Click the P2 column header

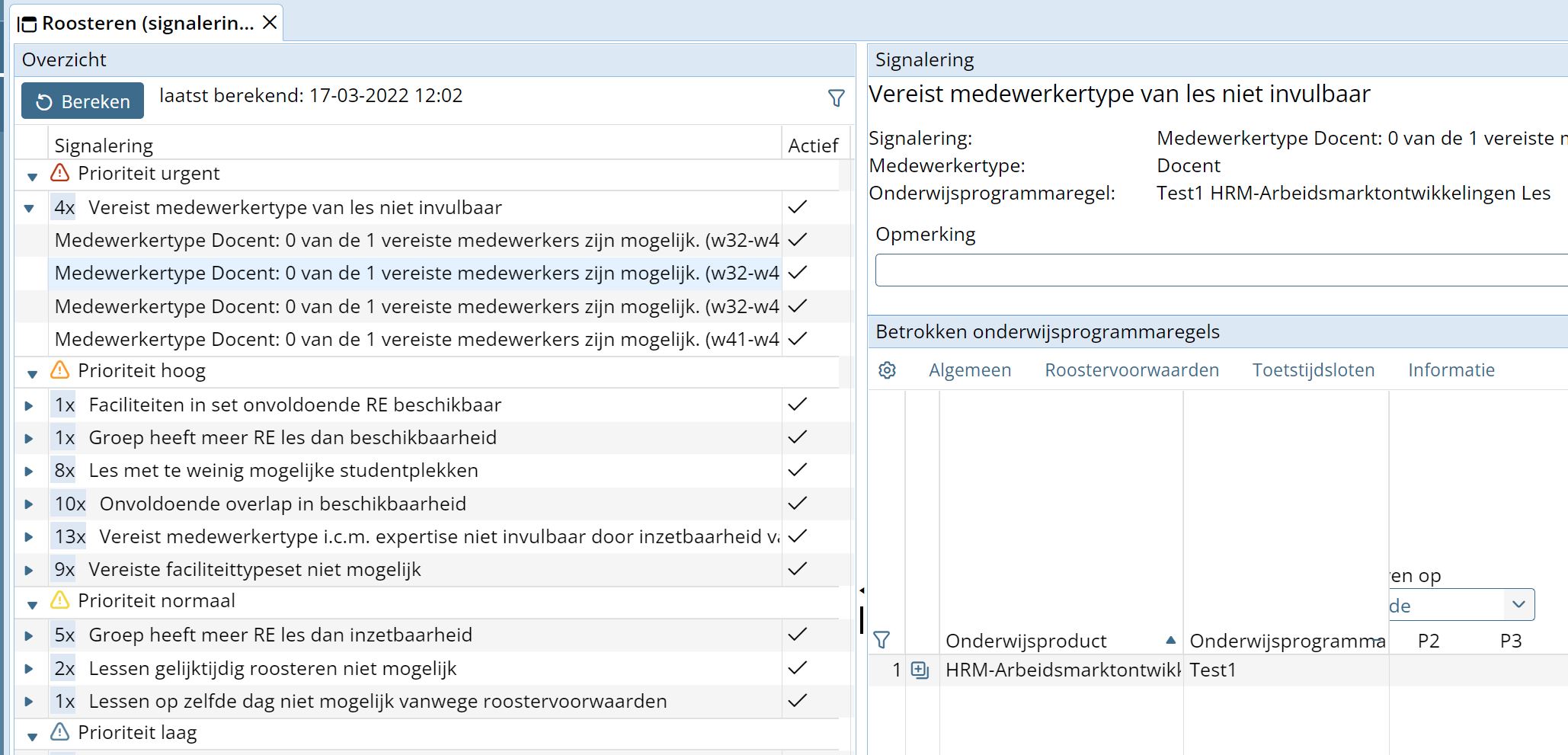(x=1429, y=641)
